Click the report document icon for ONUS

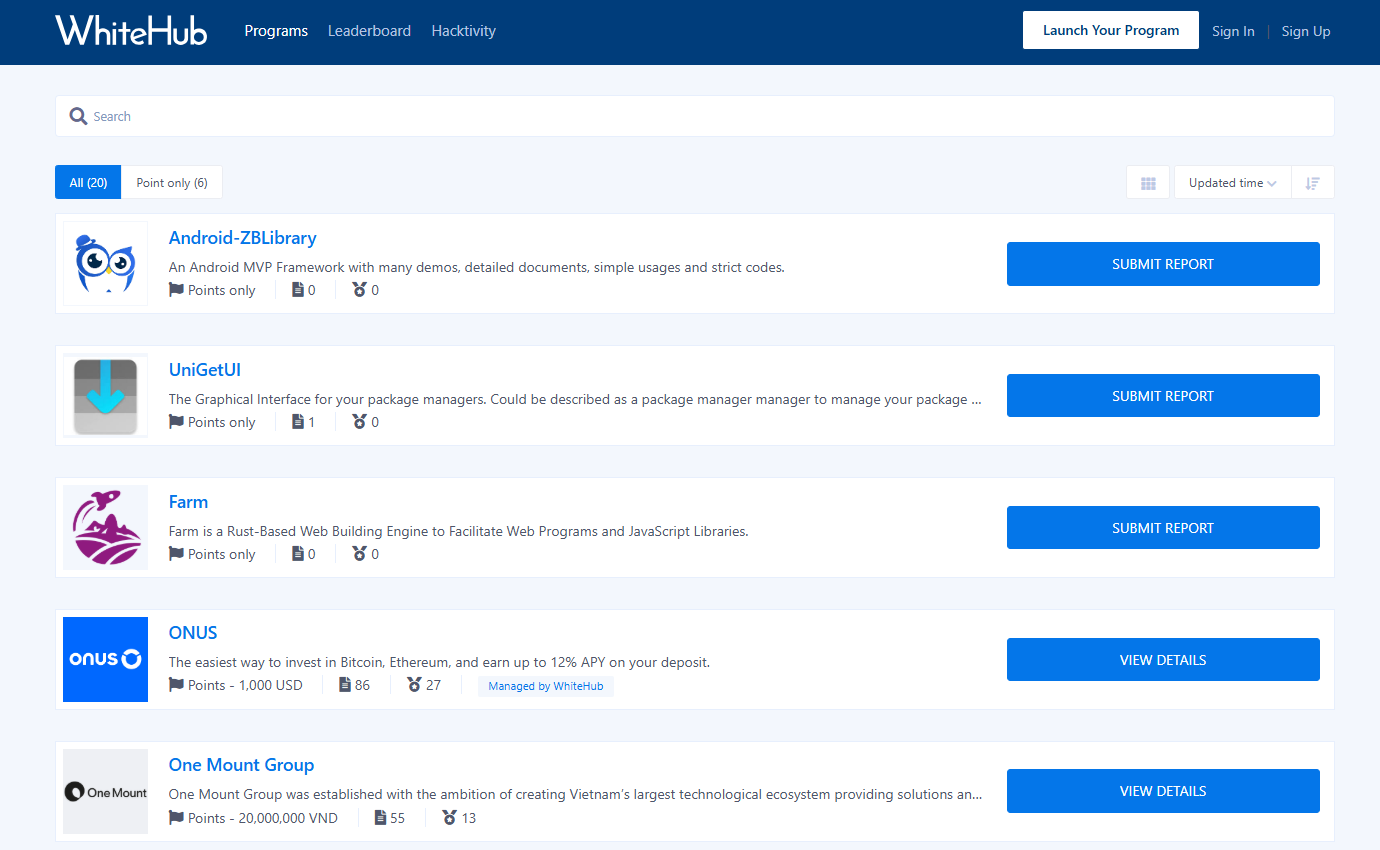[345, 685]
